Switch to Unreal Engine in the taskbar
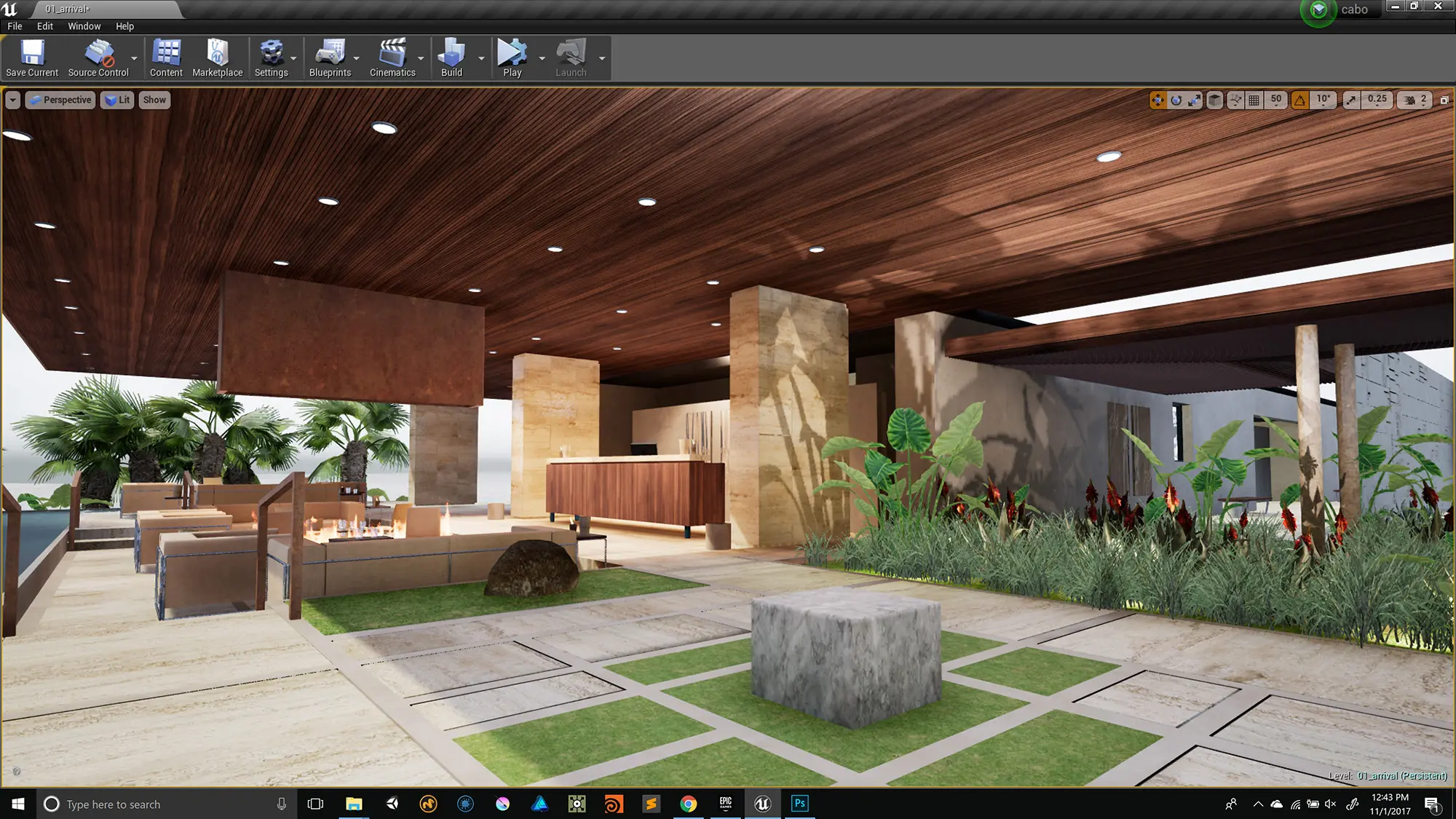The height and width of the screenshot is (819, 1456). 762,804
